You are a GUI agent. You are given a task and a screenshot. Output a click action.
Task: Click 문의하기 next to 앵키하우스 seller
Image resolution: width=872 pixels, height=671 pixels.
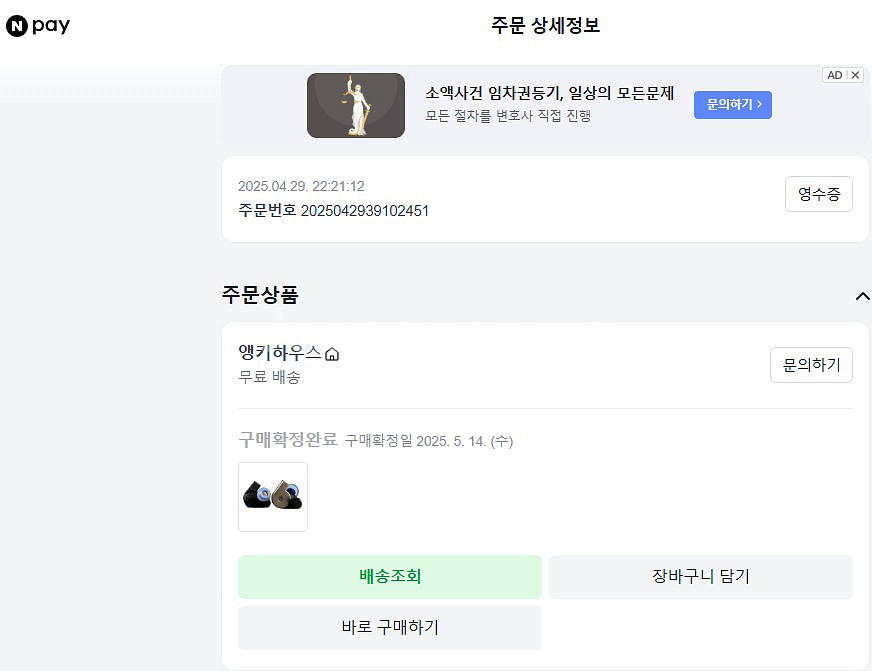[x=811, y=365]
